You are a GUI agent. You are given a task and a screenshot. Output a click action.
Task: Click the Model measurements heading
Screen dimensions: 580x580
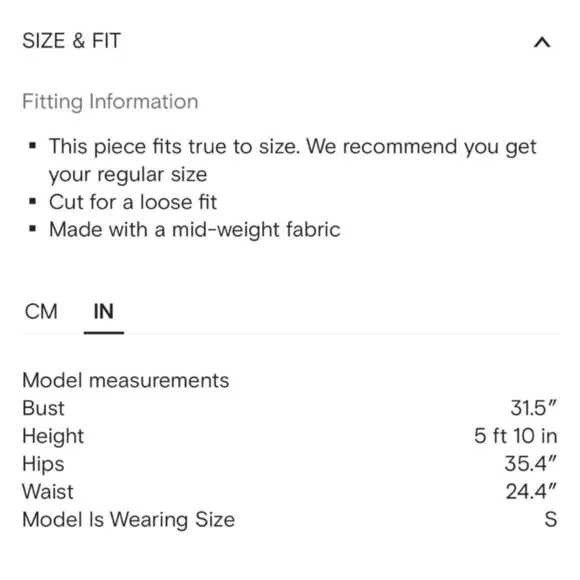(x=126, y=381)
